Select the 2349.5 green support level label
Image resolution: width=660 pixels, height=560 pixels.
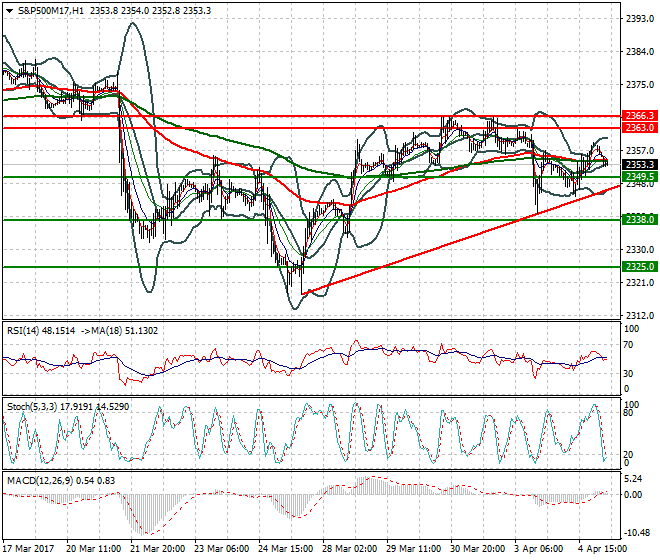639,177
